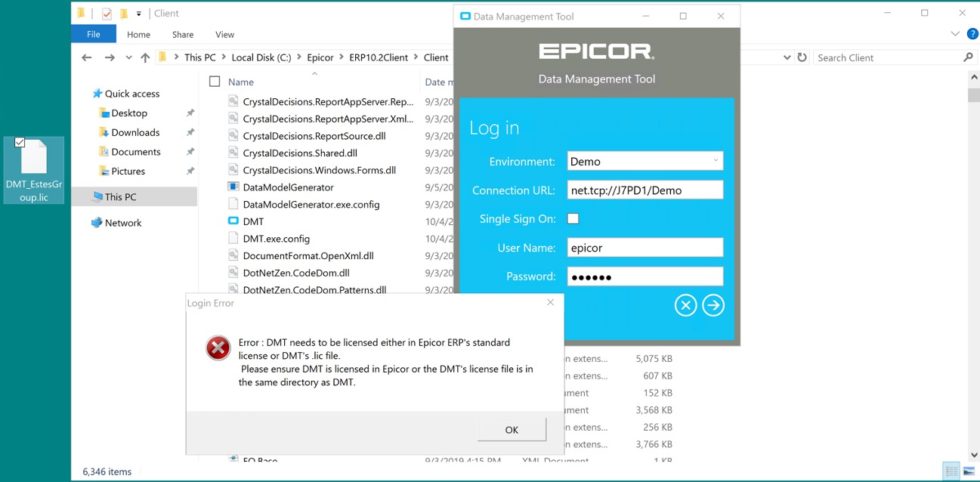980x482 pixels.
Task: Select CrystalDecisions.Shared.dll file
Action: coord(300,153)
